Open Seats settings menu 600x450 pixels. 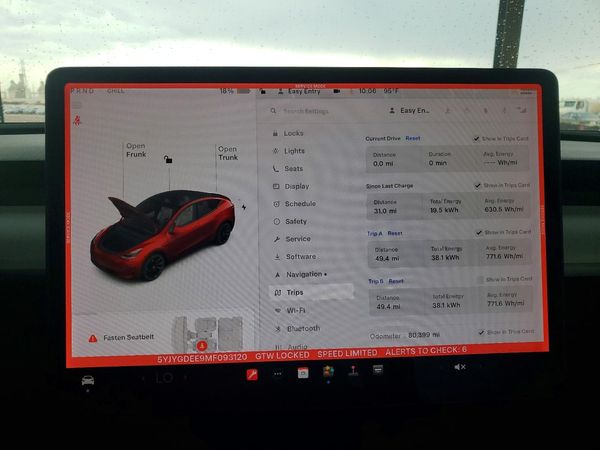(x=293, y=168)
